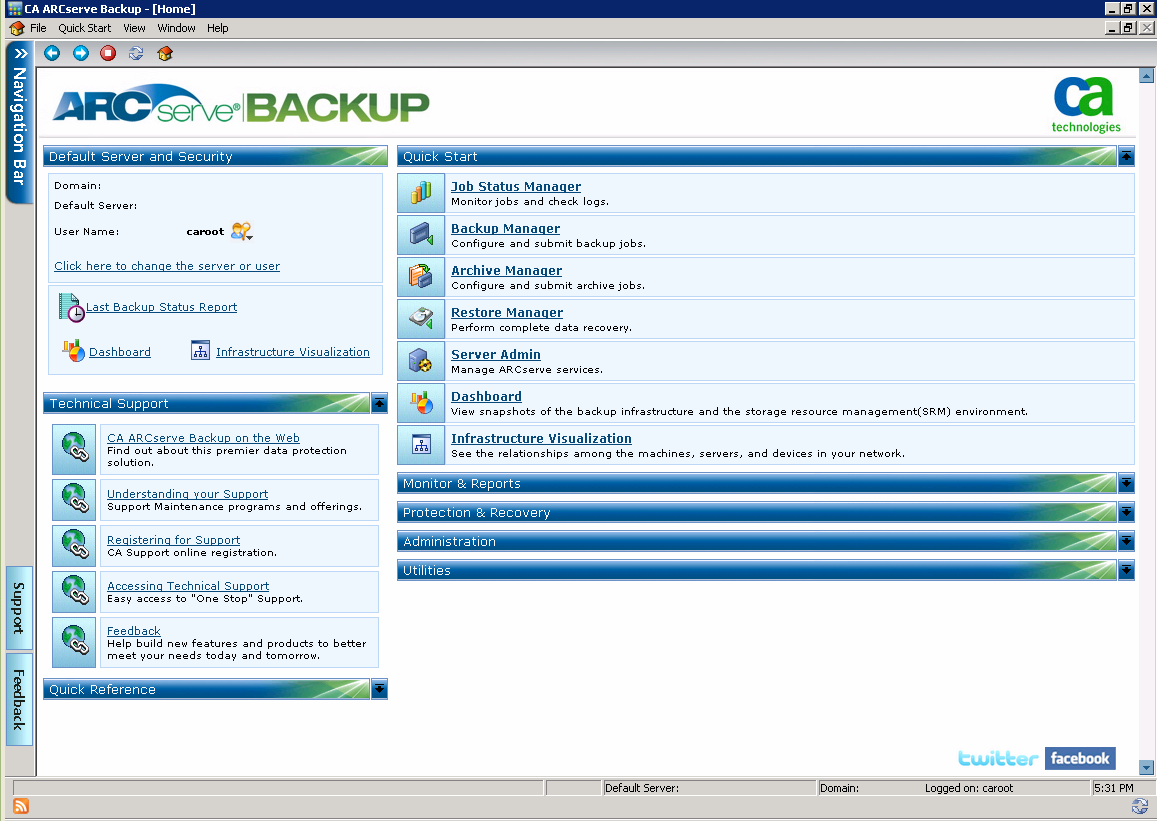Click the facebook button at the bottom
The image size is (1157, 821).
[1079, 758]
